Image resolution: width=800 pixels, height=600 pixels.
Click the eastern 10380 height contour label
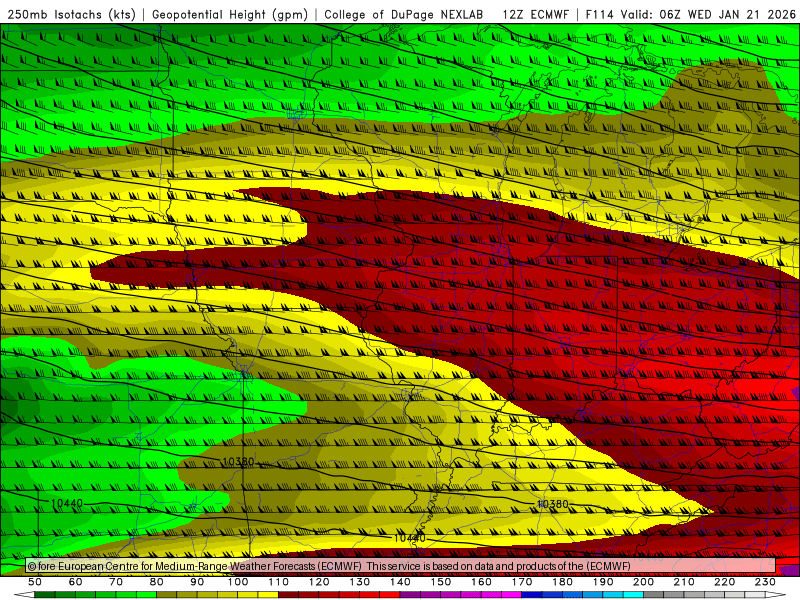(x=553, y=504)
